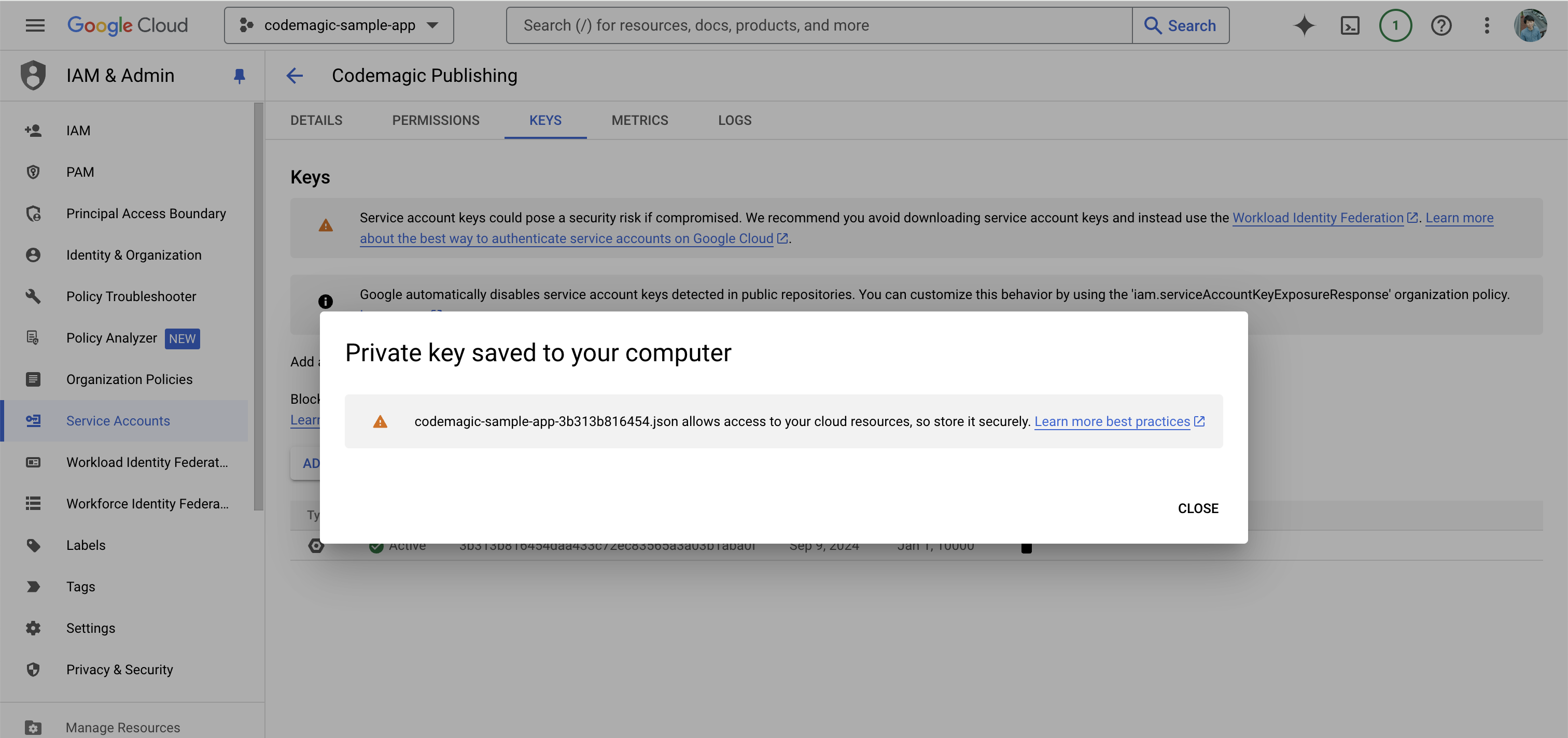Image resolution: width=1568 pixels, height=738 pixels.
Task: Open Settings in the sidebar
Action: tap(125, 628)
